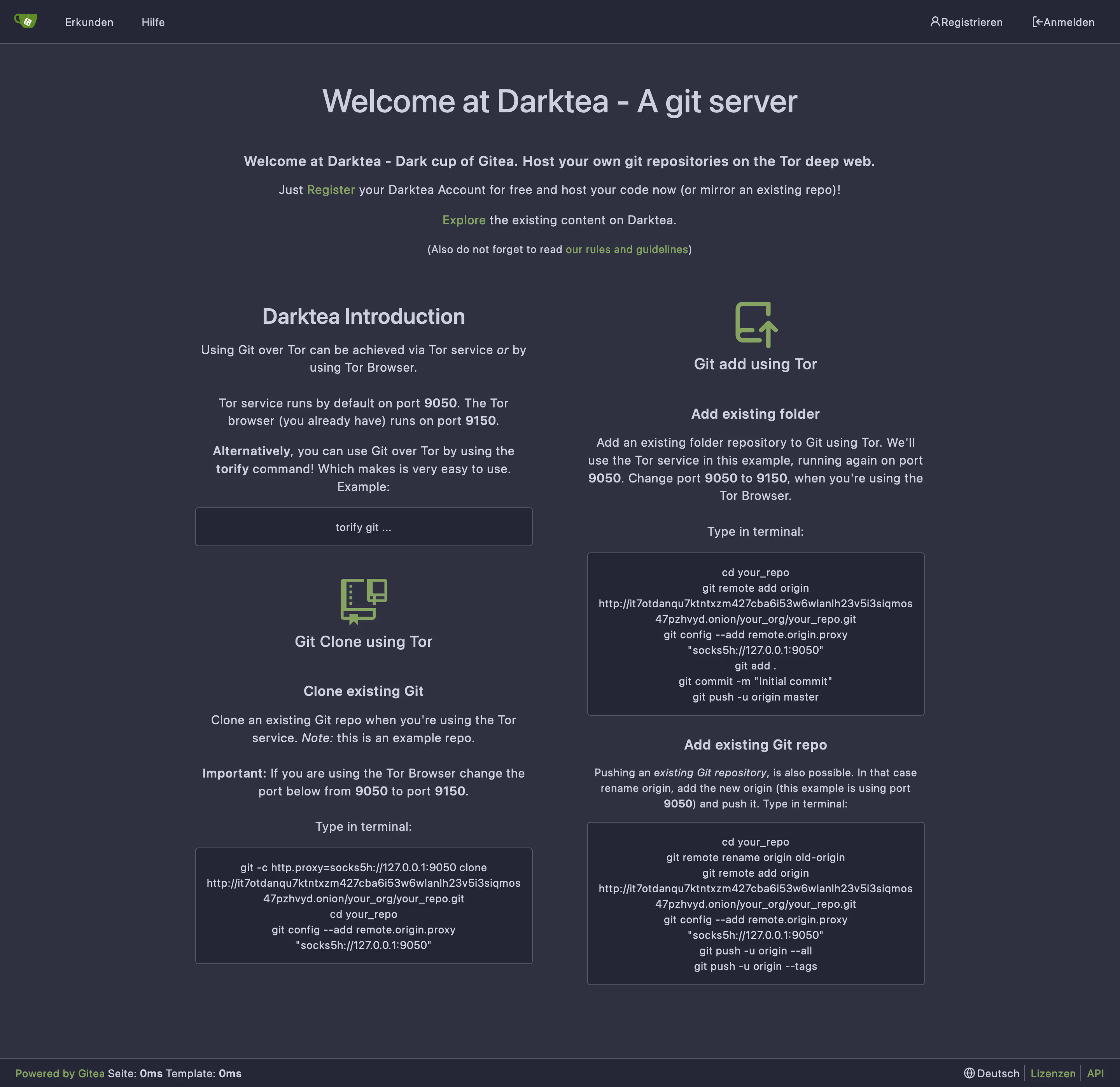Click the Git add repo-push icon
1120x1087 pixels.
coord(756,324)
